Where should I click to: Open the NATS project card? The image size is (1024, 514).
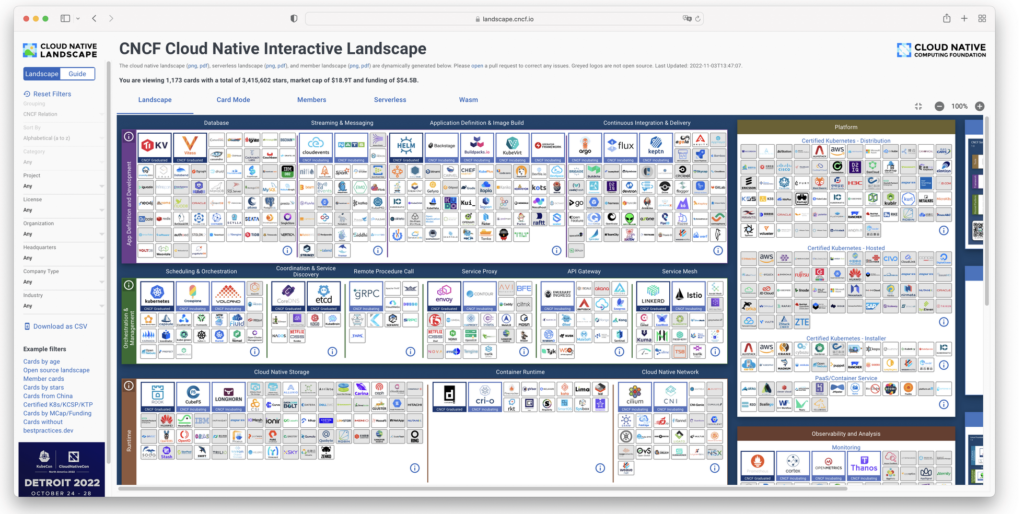tap(351, 148)
